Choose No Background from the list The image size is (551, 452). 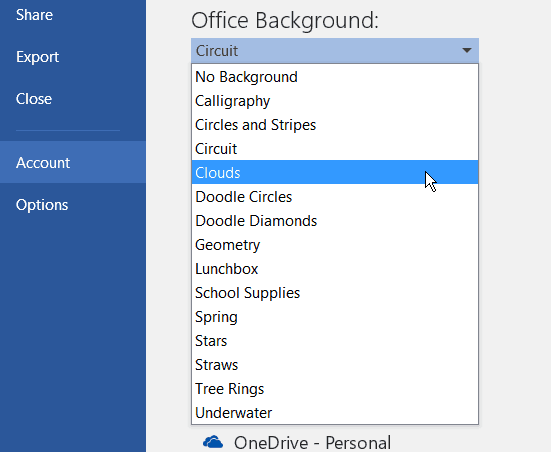pyautogui.click(x=335, y=77)
